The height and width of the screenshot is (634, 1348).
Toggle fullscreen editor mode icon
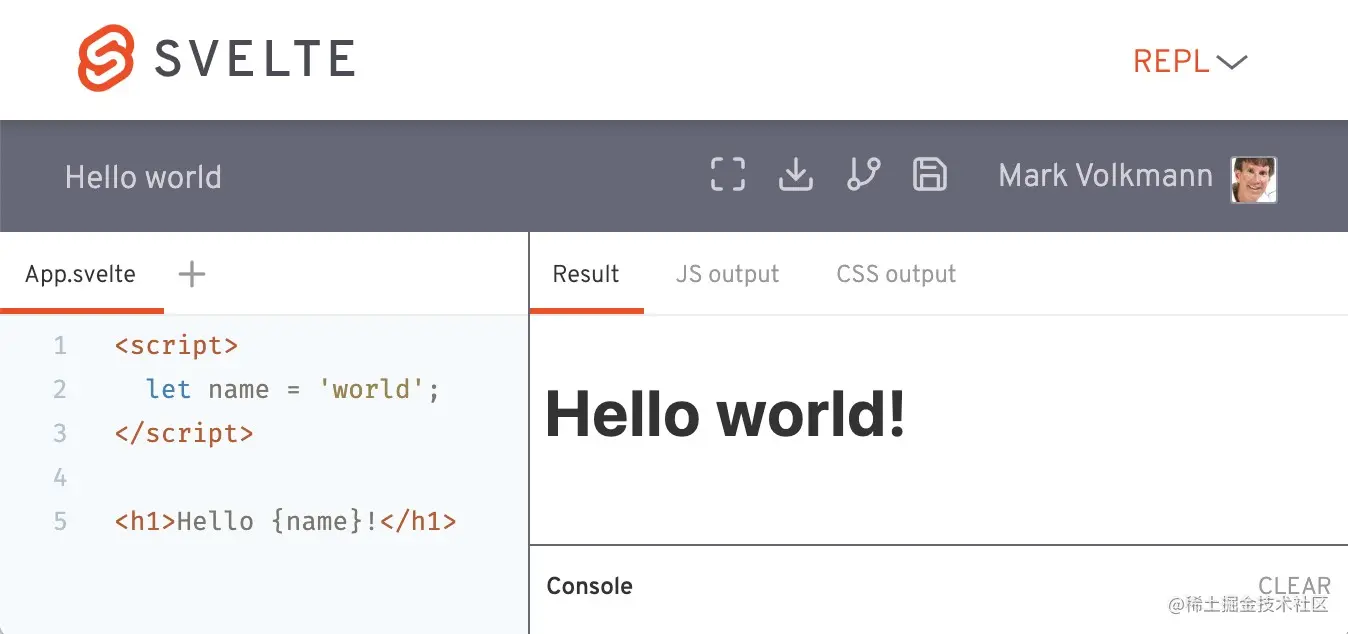tap(728, 174)
